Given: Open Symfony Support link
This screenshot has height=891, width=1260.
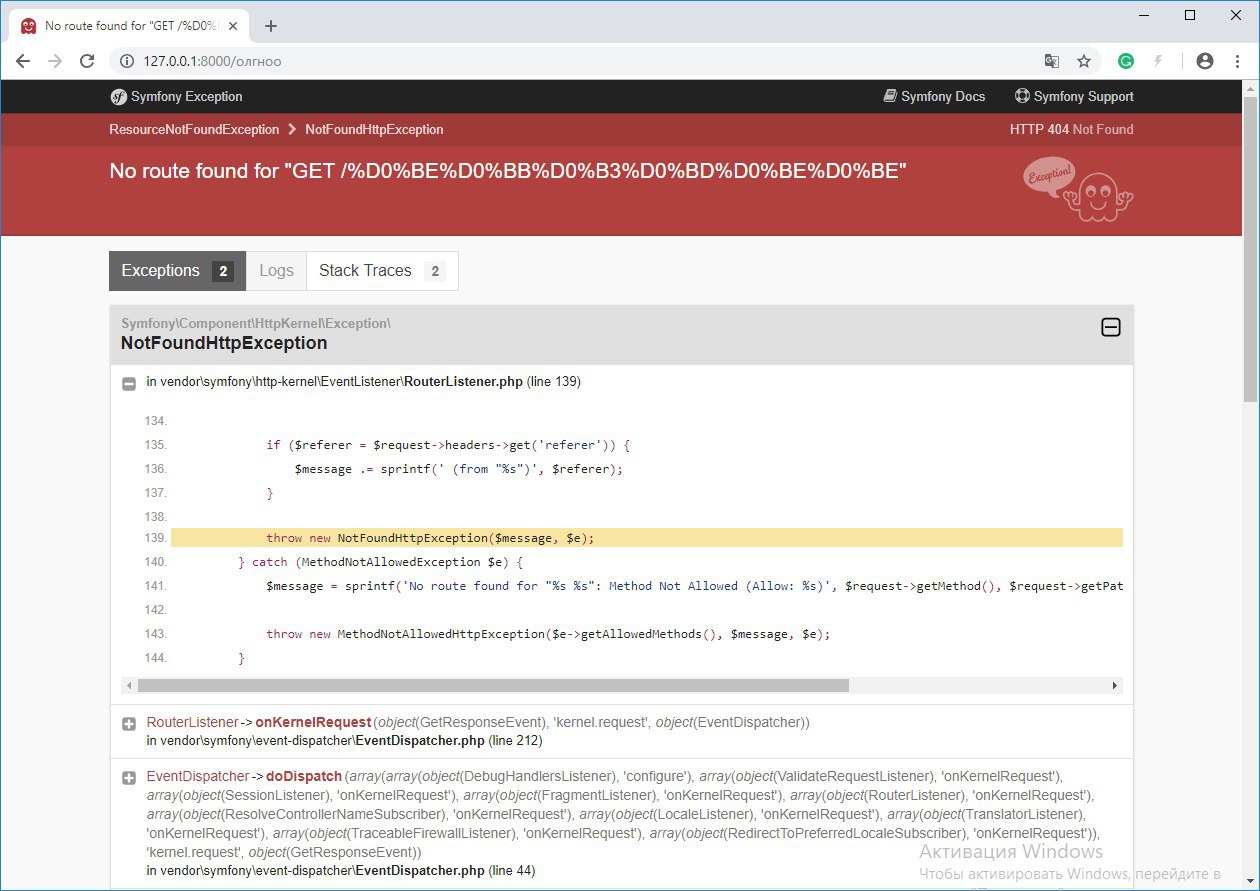Looking at the screenshot, I should [x=1074, y=97].
